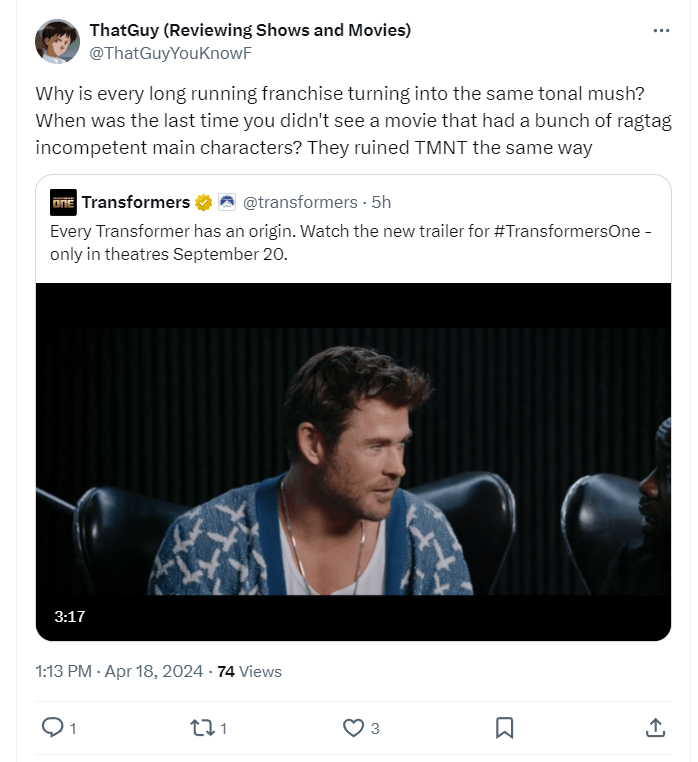Click the share upload icon

point(656,727)
